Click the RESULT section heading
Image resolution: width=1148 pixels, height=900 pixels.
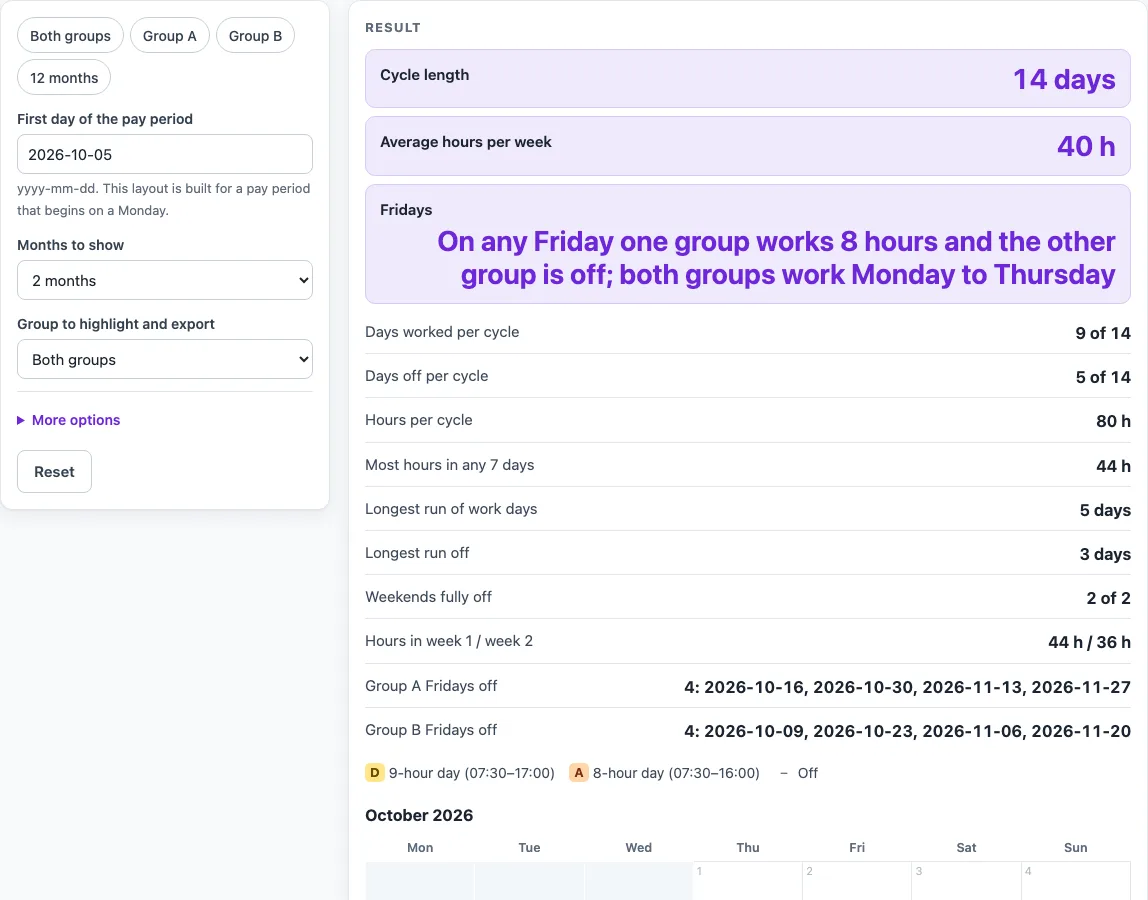[392, 27]
